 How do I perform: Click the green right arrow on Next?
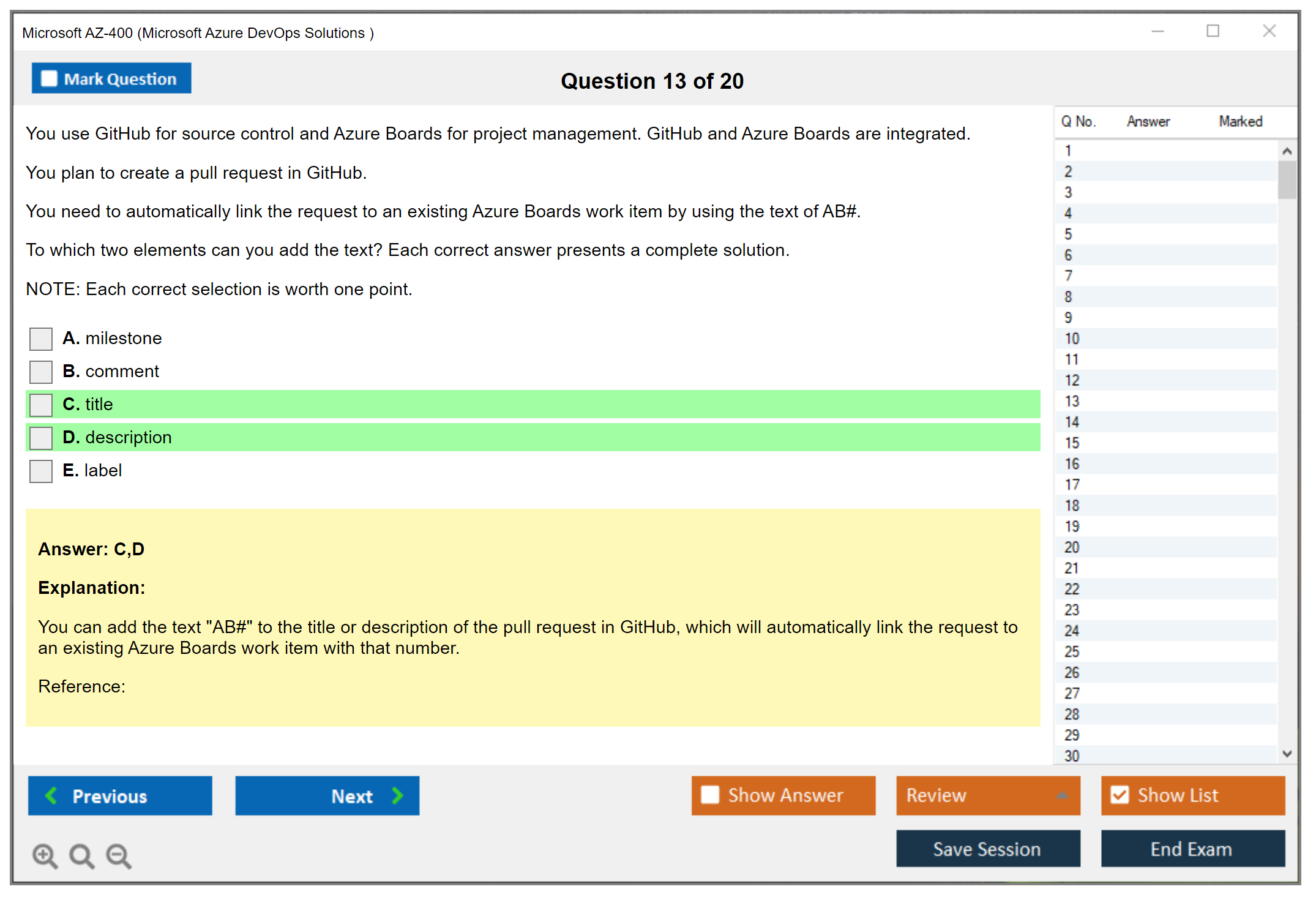pos(398,795)
